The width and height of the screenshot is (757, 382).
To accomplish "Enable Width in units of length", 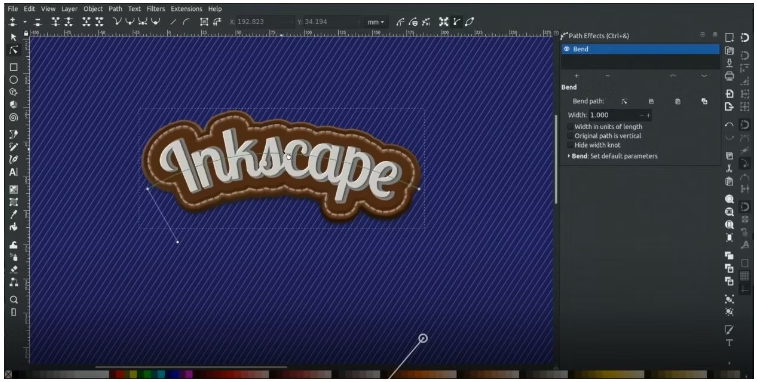I will (570, 127).
